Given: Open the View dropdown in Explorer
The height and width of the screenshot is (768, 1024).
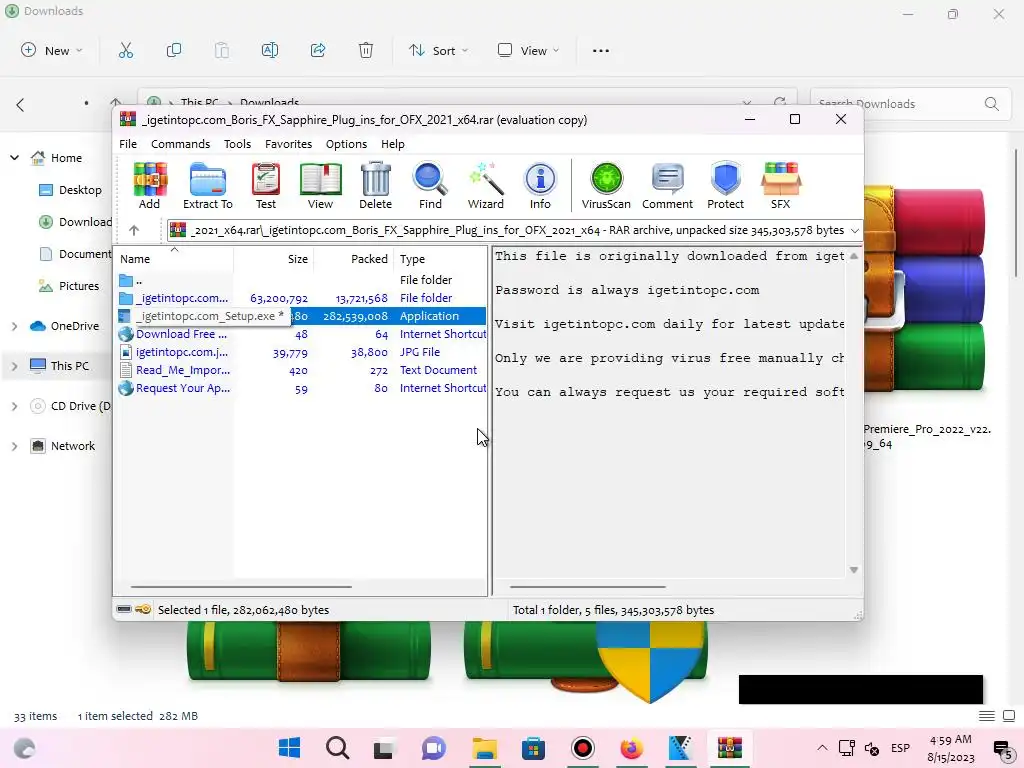Looking at the screenshot, I should pyautogui.click(x=528, y=50).
